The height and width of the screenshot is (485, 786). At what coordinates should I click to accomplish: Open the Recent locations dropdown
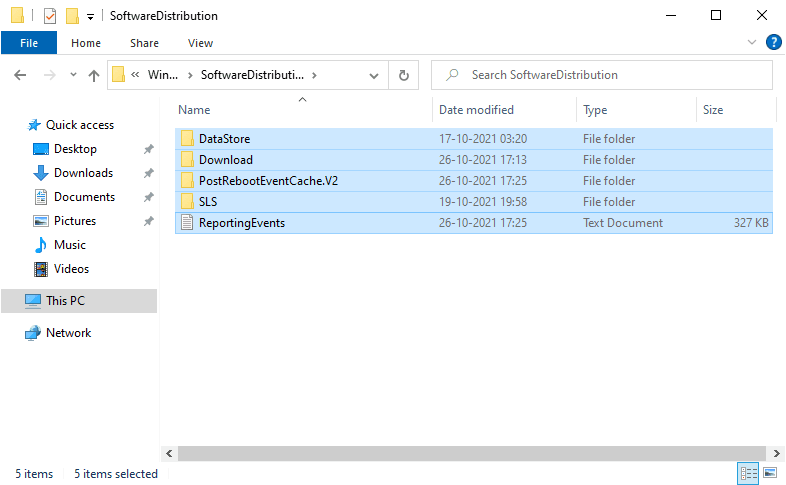coord(73,75)
